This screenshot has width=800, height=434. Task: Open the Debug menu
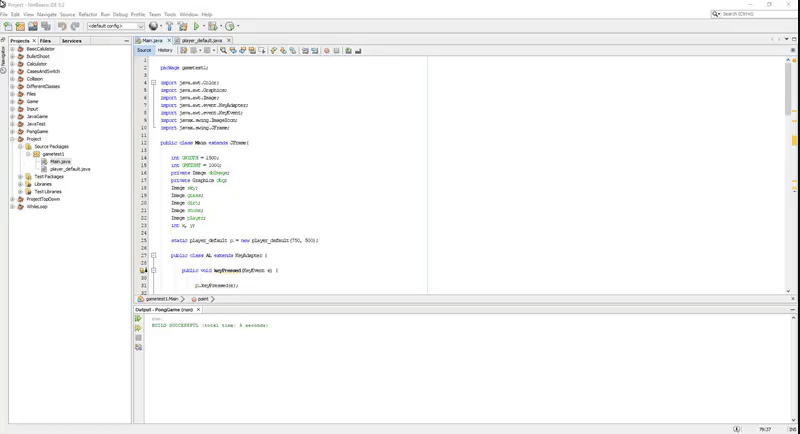120,14
